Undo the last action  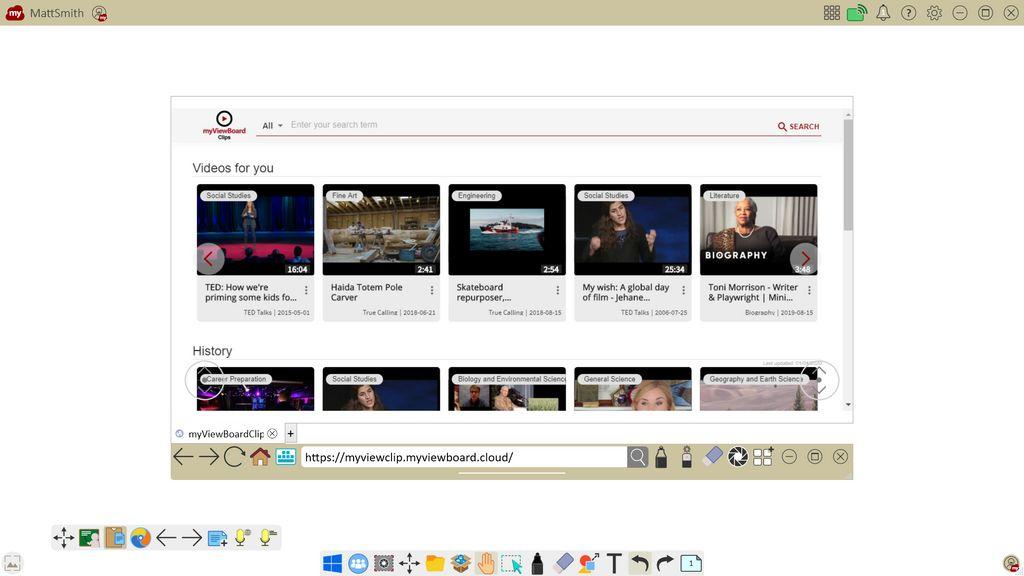(640, 563)
